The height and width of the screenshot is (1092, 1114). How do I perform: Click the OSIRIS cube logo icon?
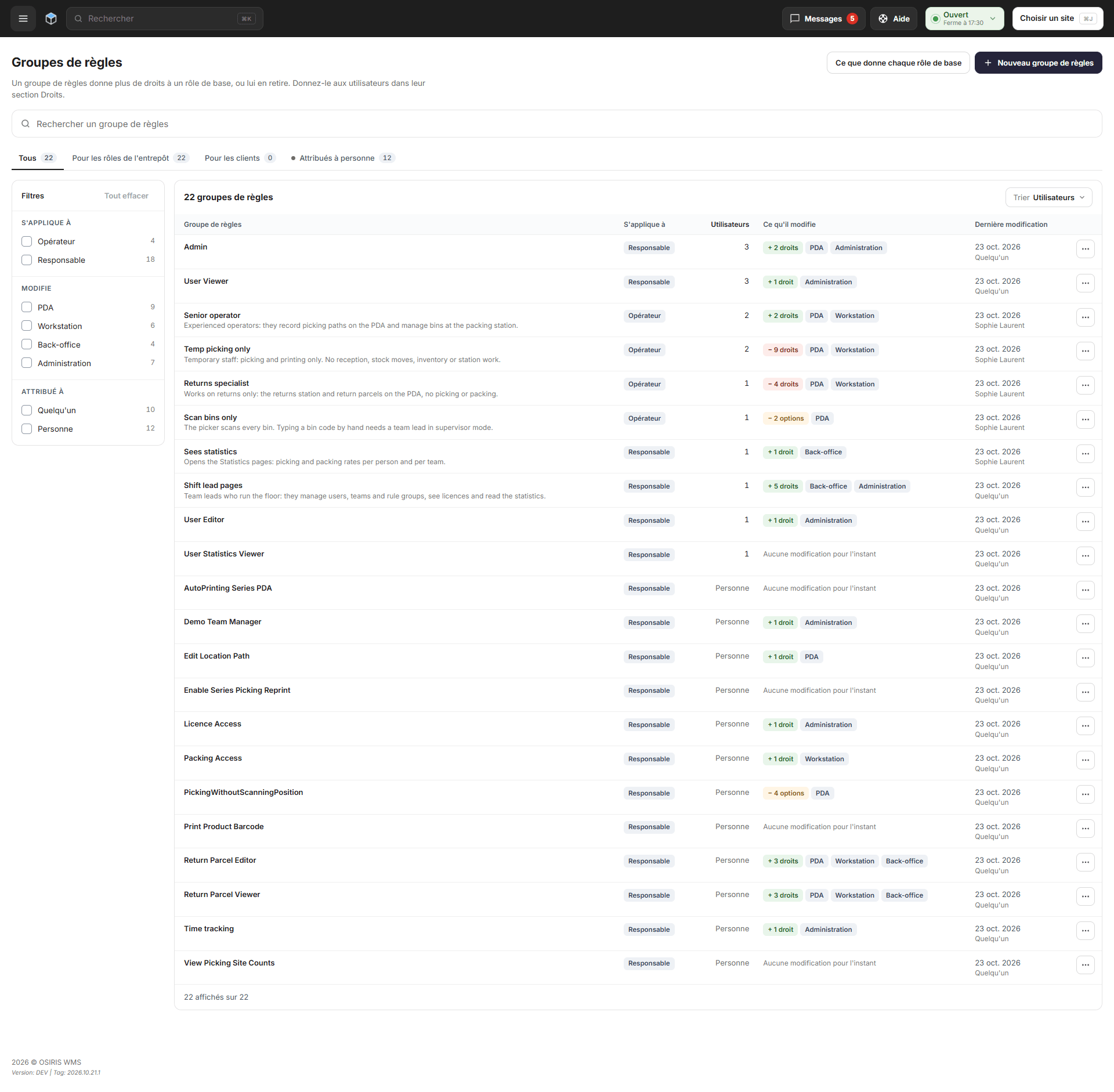51,19
